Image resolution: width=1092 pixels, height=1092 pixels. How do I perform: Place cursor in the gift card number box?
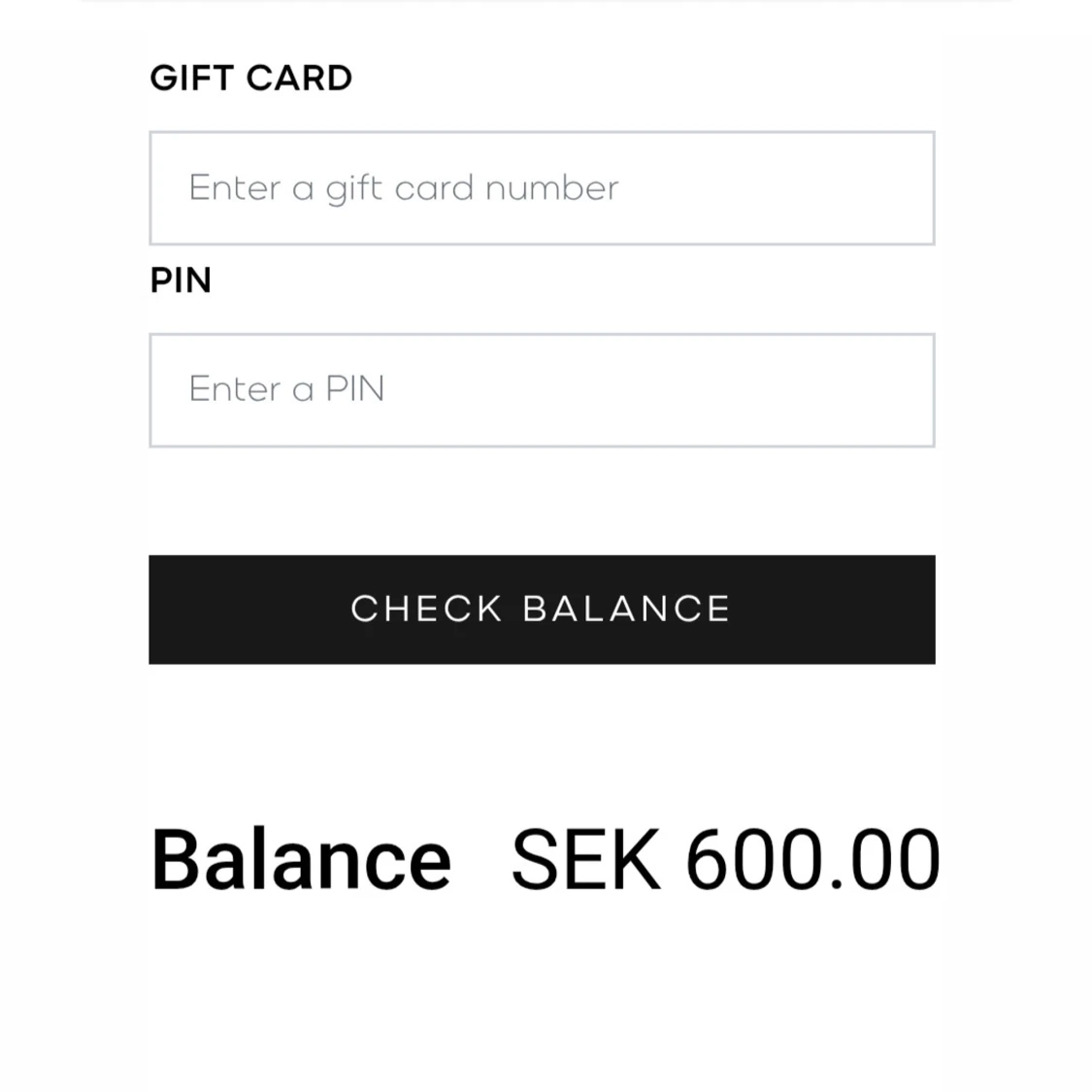(542, 188)
